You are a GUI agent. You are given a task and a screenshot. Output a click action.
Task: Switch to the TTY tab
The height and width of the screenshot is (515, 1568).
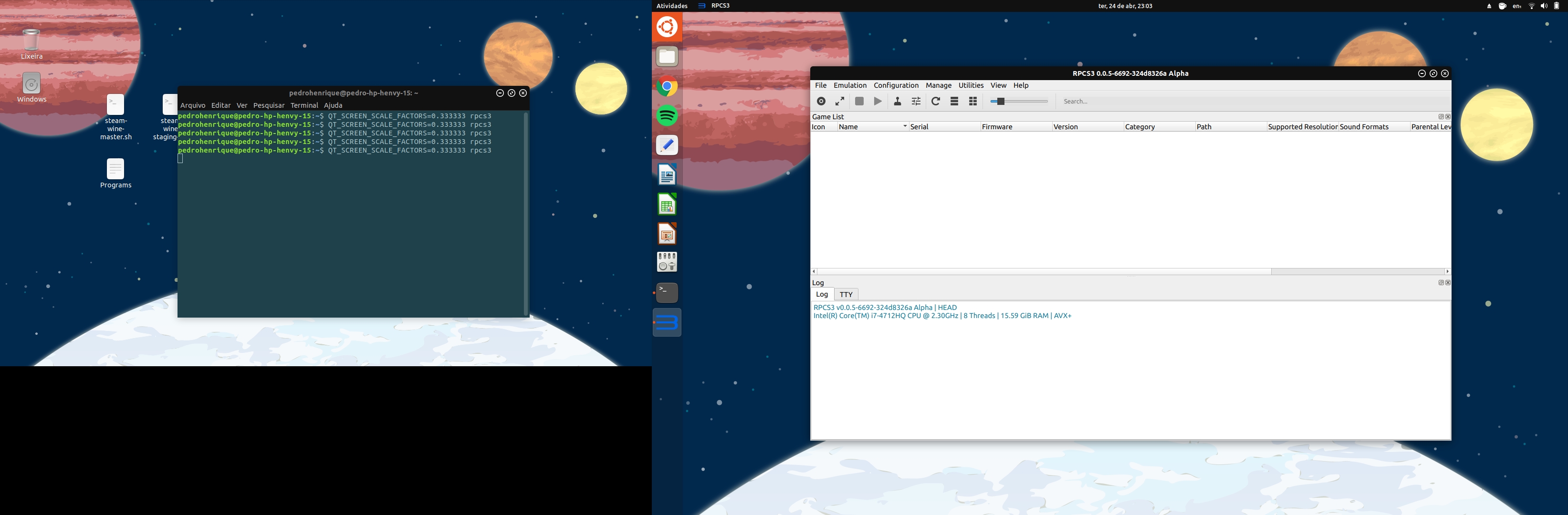click(846, 295)
